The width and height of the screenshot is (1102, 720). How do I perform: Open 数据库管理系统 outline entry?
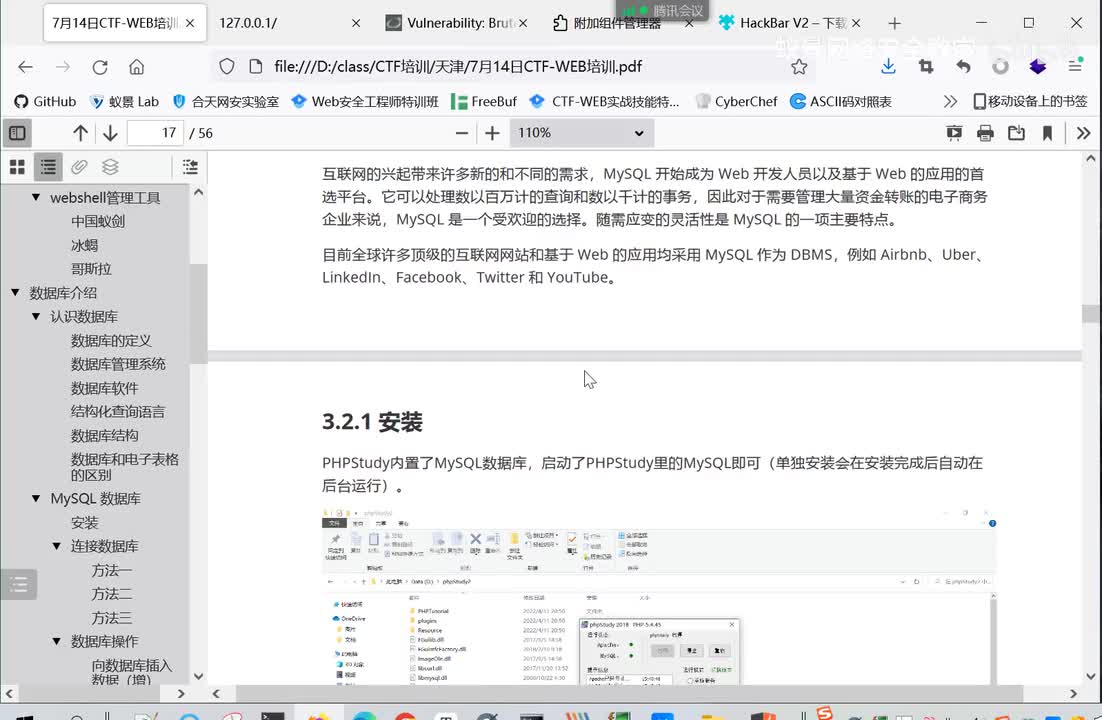[118, 364]
